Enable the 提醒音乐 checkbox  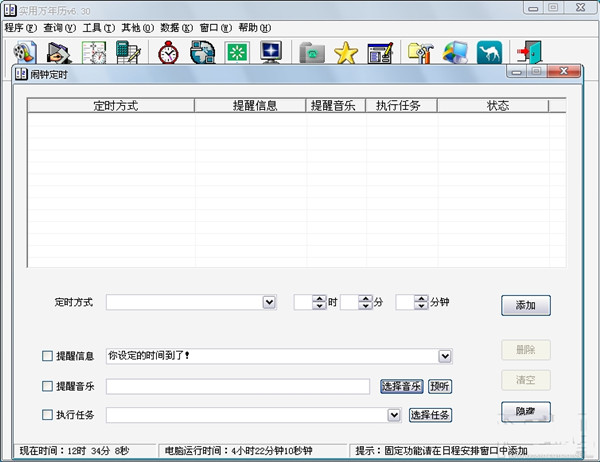tap(47, 386)
